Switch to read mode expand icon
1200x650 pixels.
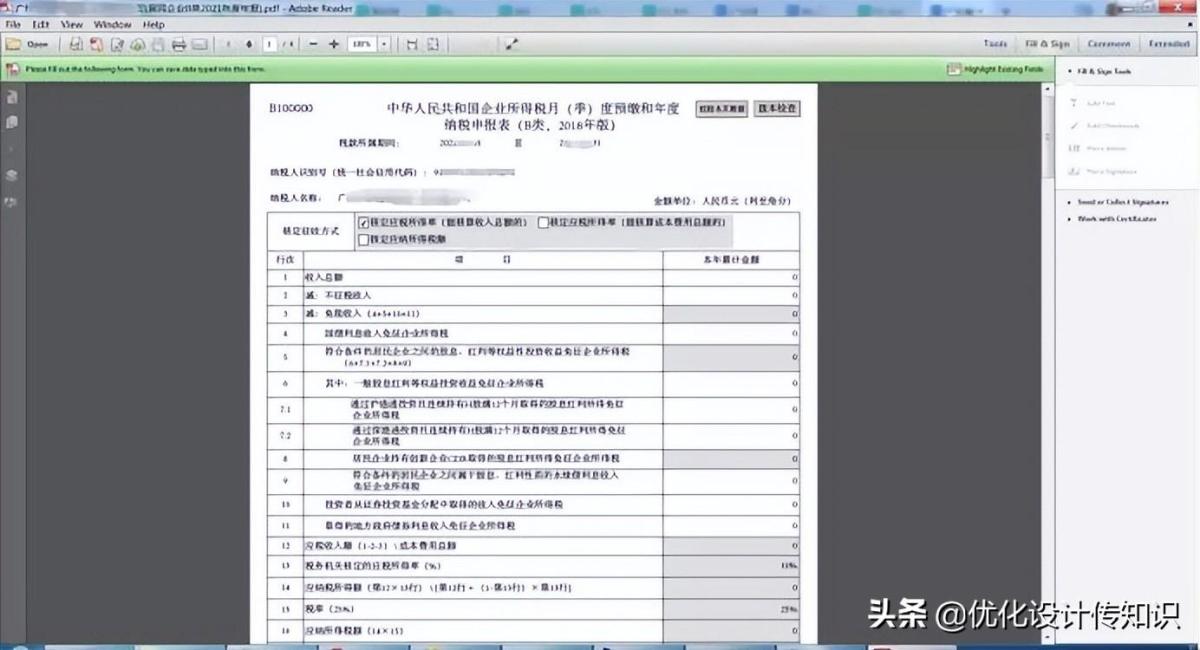[512, 44]
